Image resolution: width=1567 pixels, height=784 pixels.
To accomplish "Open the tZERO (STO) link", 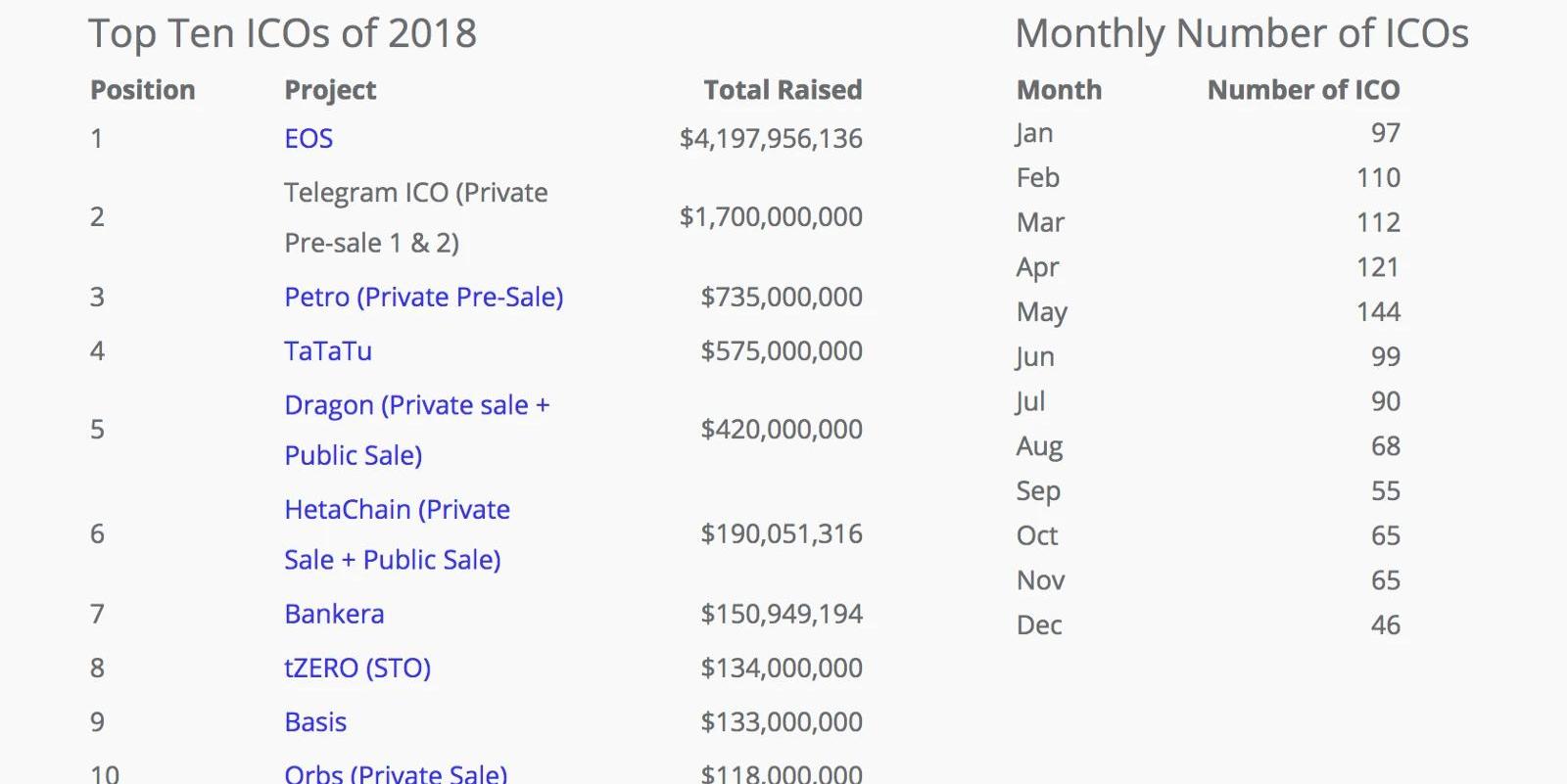I will [357, 669].
